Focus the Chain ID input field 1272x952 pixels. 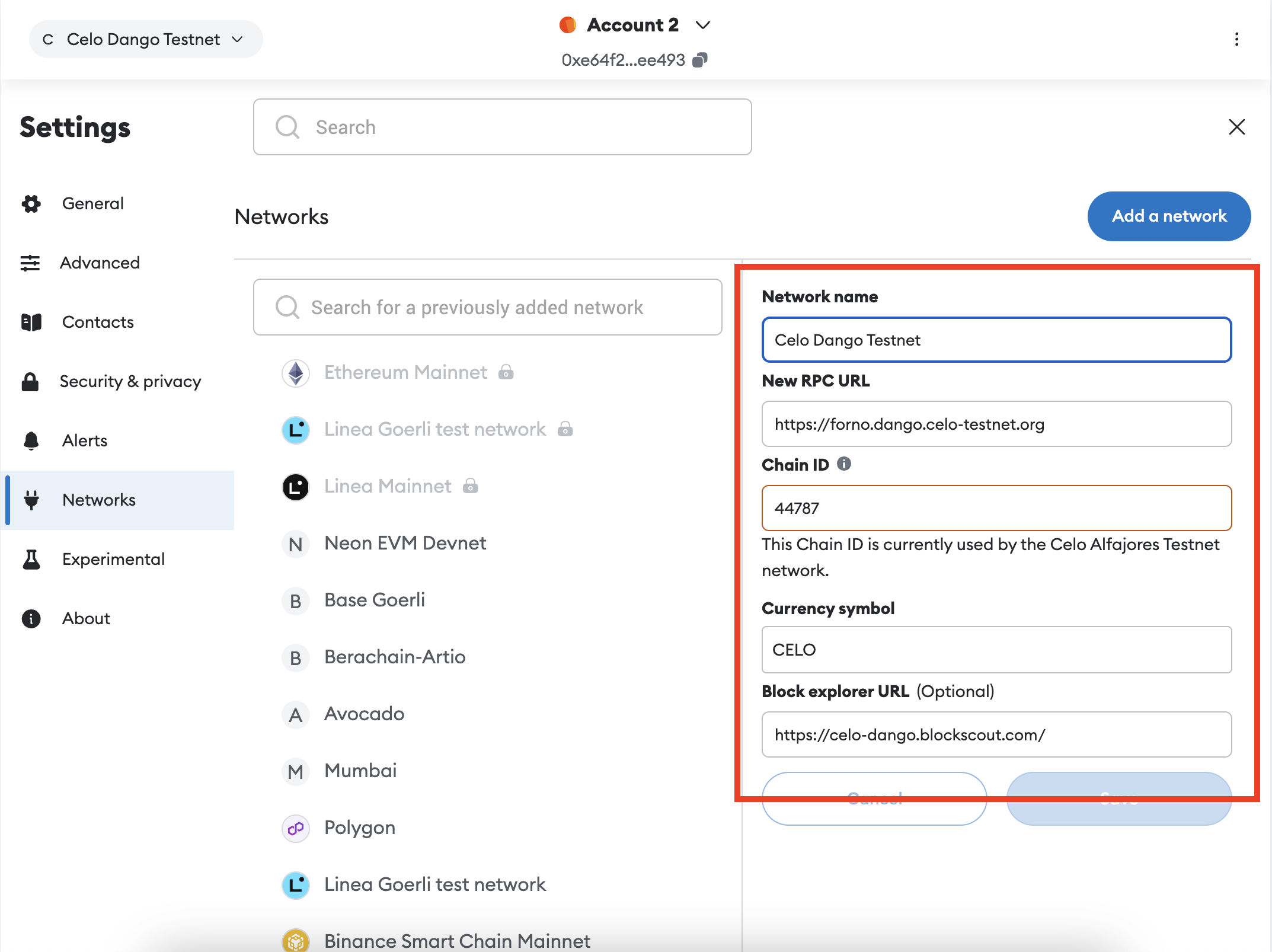coord(996,508)
